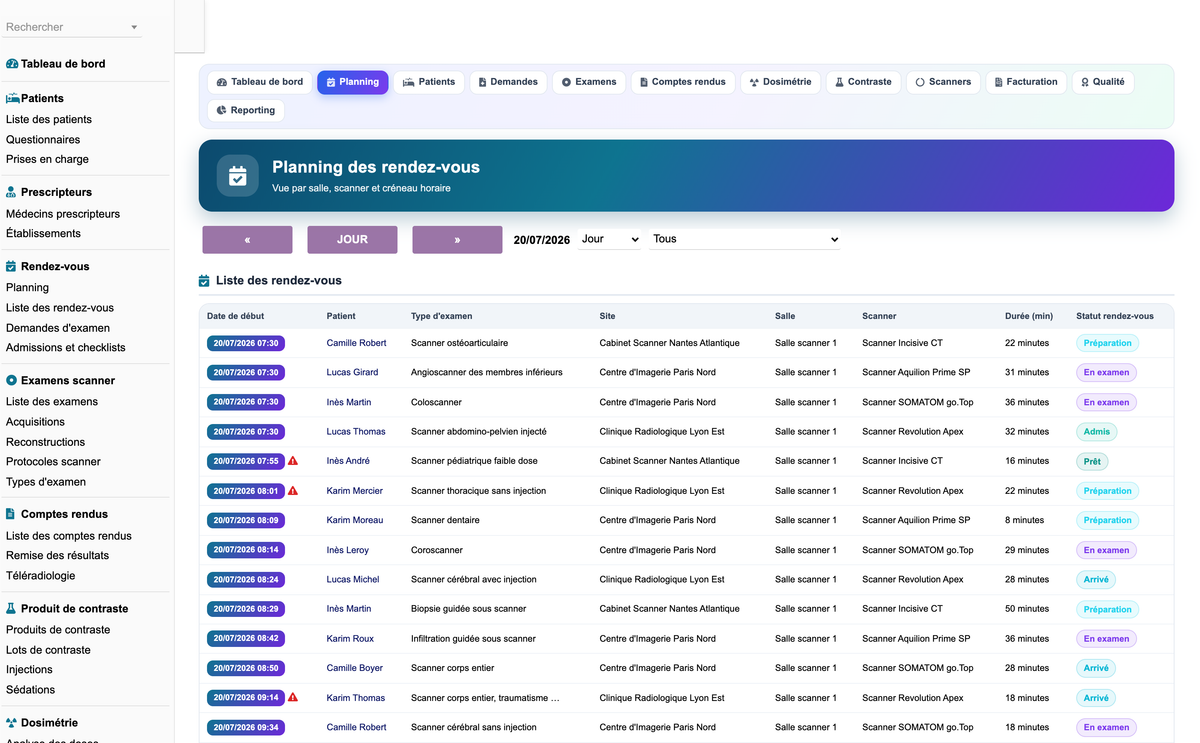This screenshot has height=743, width=1200.
Task: Click the Statut rendez-vous column header
Action: (x=1114, y=316)
